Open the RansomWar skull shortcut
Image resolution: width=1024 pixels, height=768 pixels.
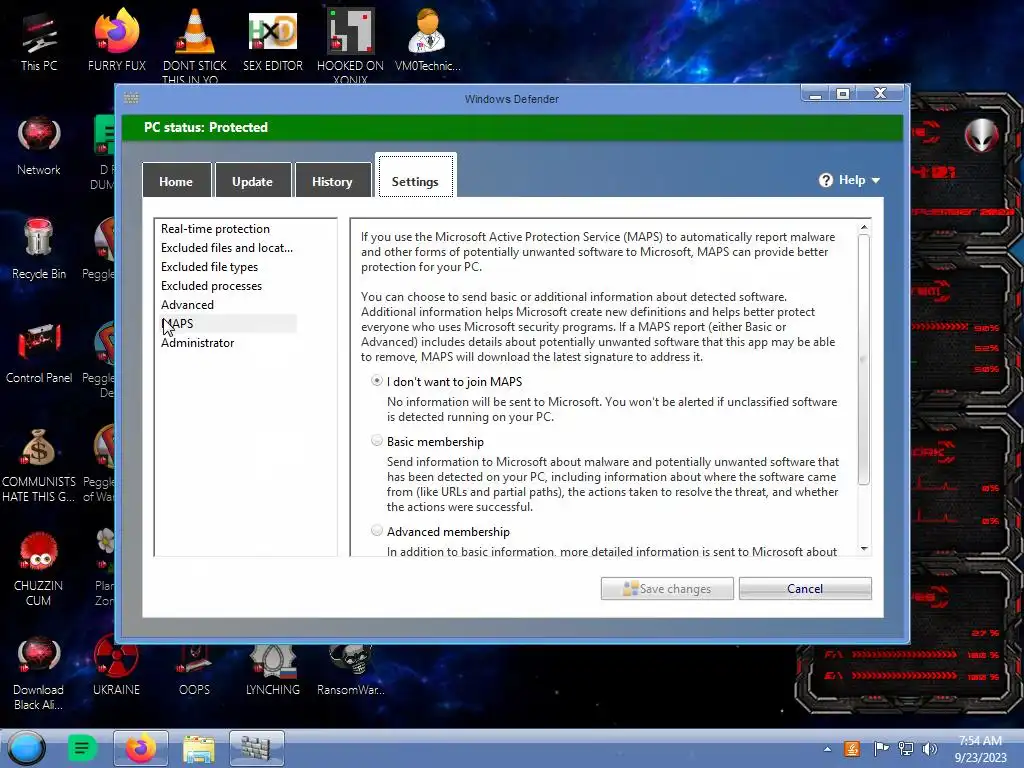point(351,670)
